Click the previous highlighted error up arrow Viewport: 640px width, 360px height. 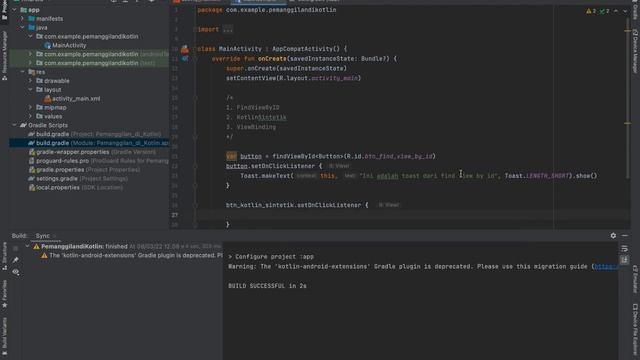pos(616,11)
